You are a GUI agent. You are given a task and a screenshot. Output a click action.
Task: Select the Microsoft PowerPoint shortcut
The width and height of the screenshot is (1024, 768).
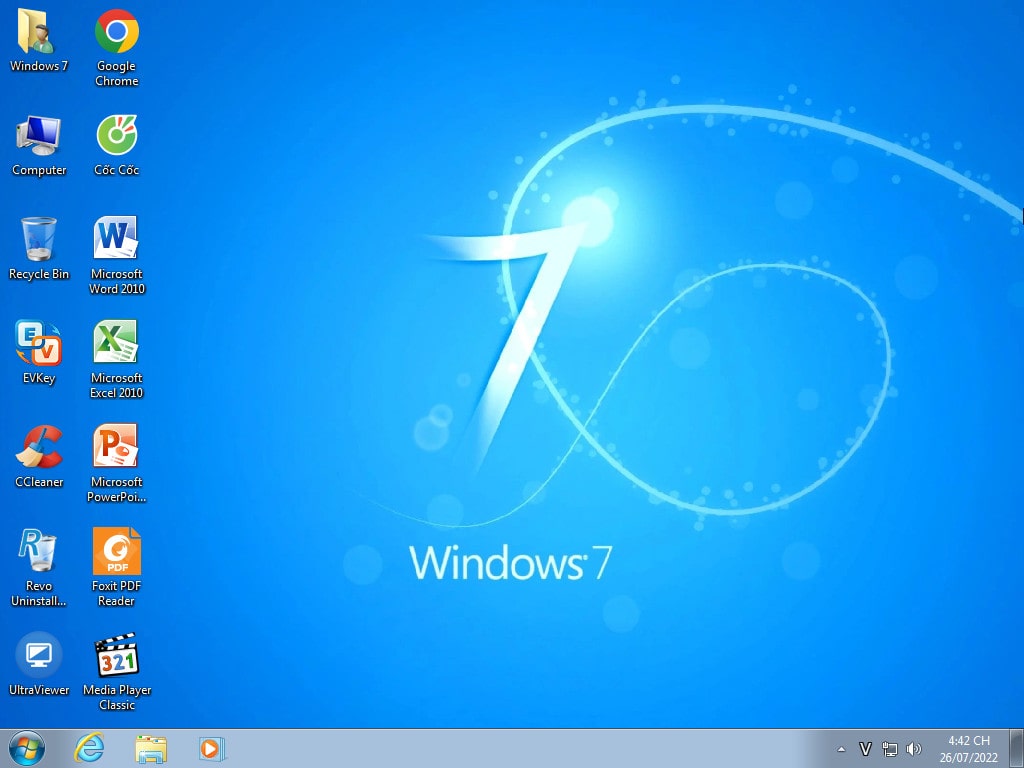(x=116, y=463)
